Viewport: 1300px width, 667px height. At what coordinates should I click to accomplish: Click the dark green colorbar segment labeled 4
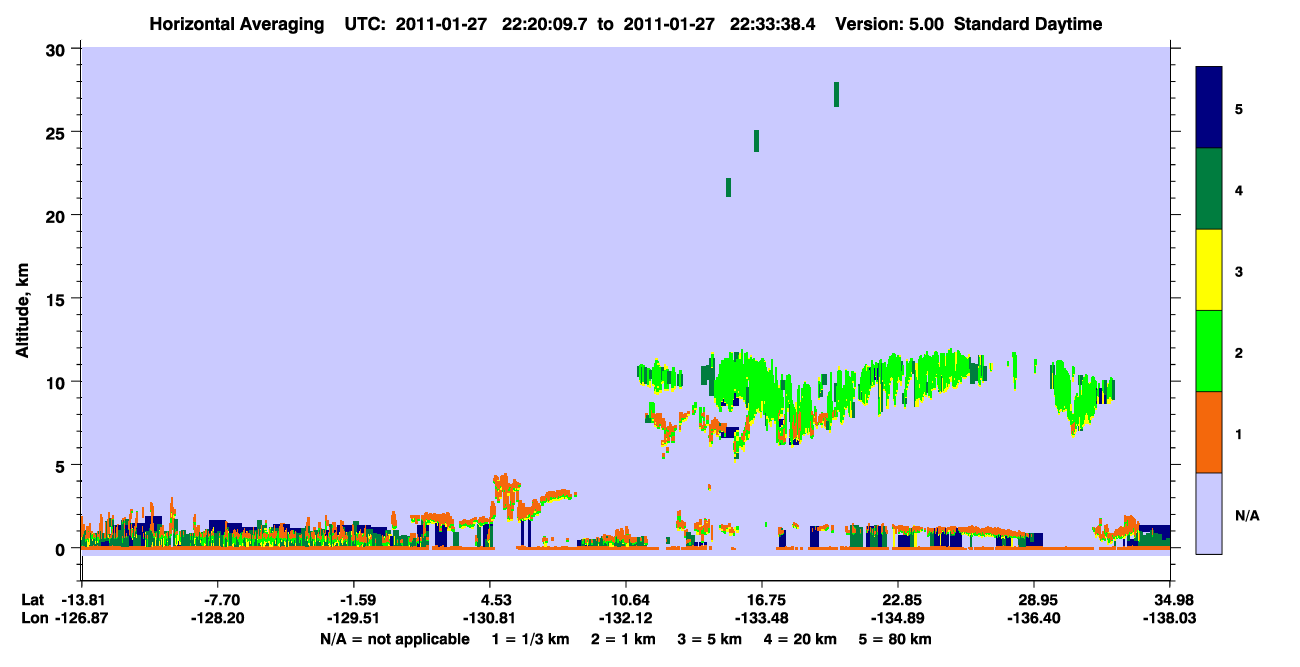(1209, 189)
